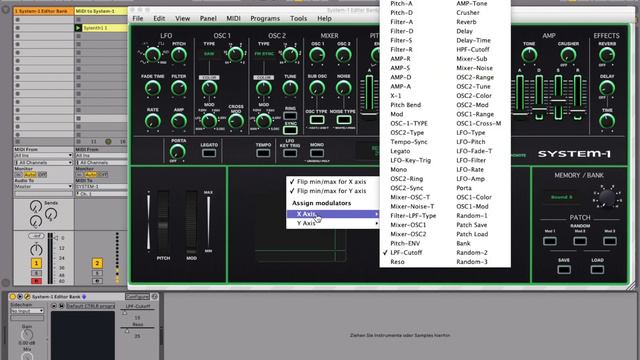Open track 1 All Channels dropdown
Viewport: 640px width, 360px height.
pyautogui.click(x=44, y=162)
